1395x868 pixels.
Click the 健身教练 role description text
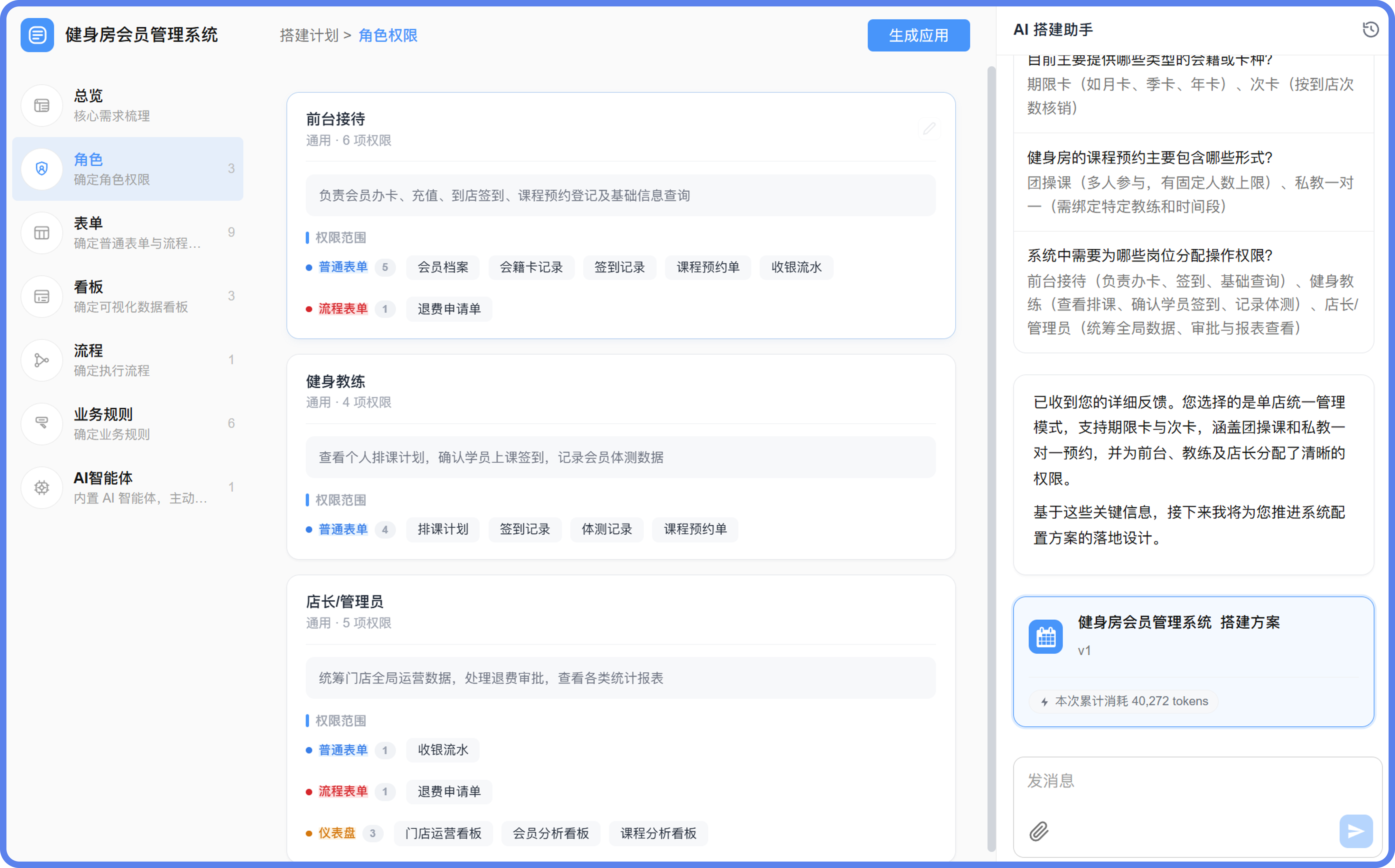491,457
